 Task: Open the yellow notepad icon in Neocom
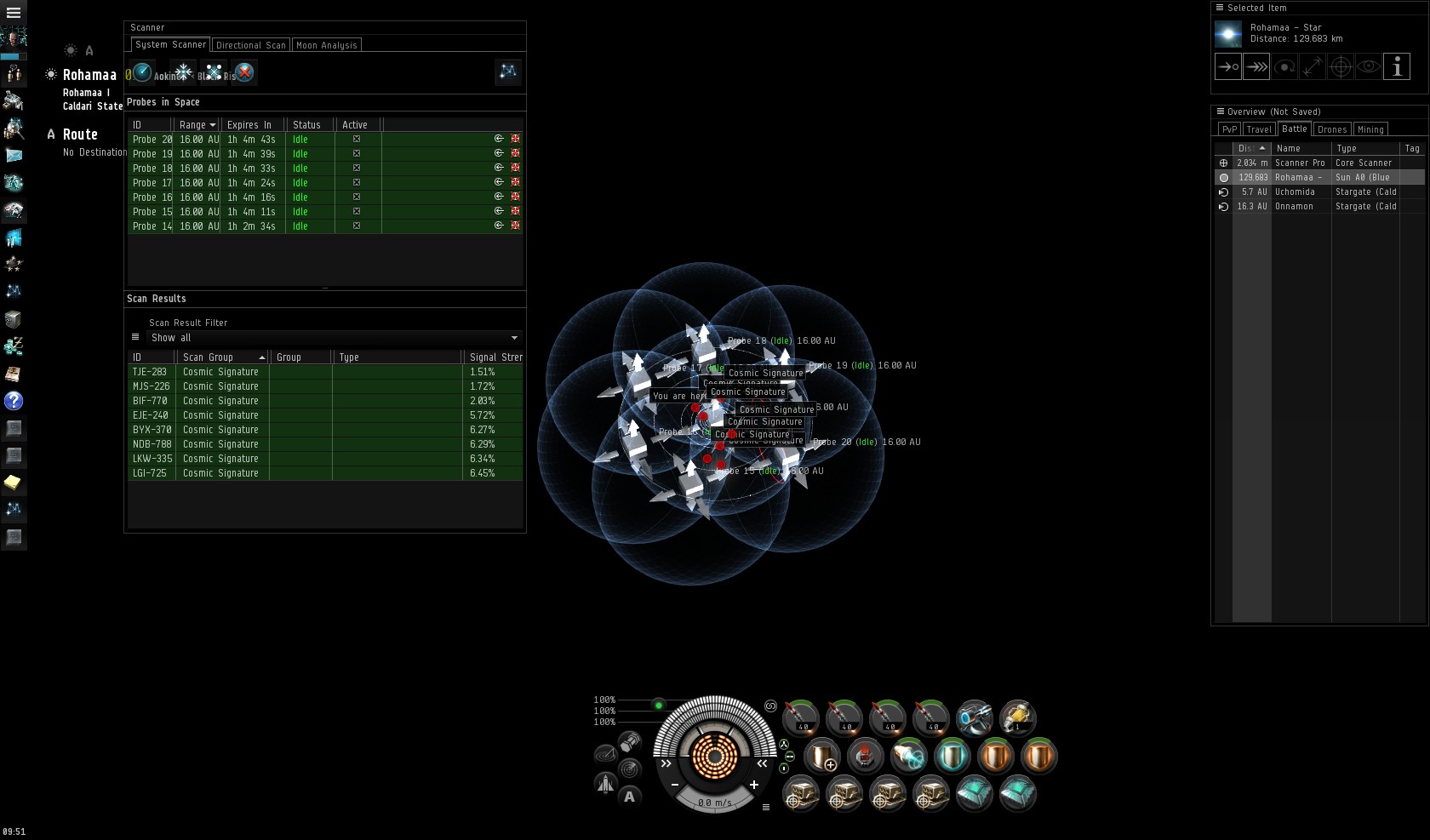(x=14, y=483)
